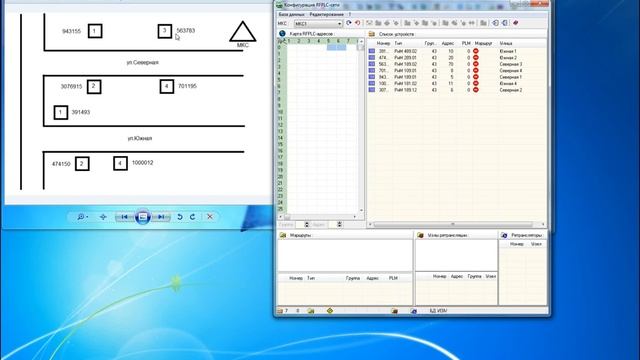Click the scroll-right arrow under the address map grid
Image resolution: width=640 pixels, height=360 pixels.
355,217
